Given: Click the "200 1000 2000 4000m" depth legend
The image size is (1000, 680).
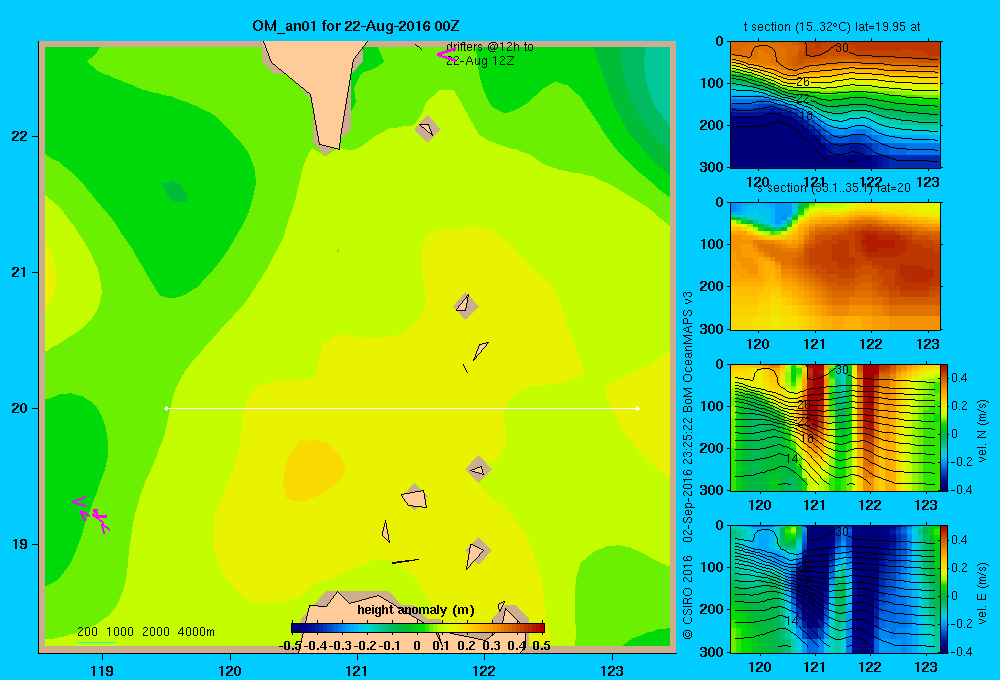Looking at the screenshot, I should 145,632.
